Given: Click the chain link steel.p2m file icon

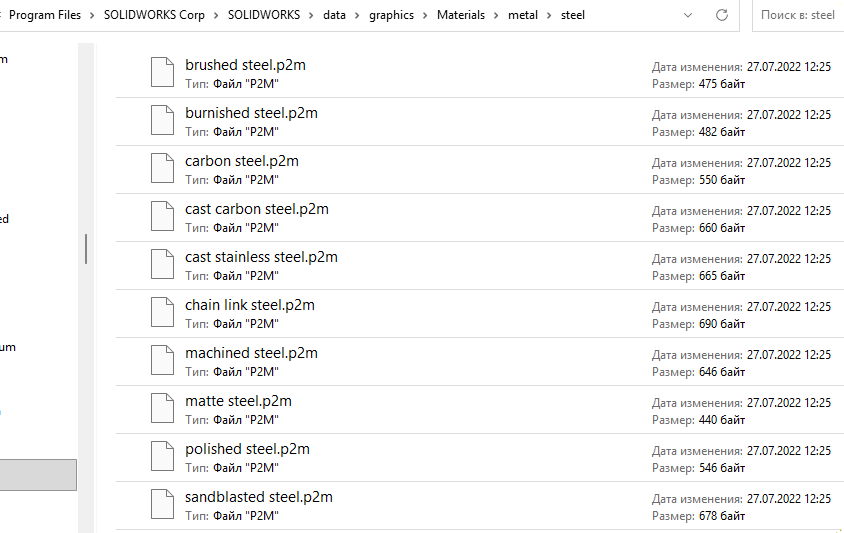Looking at the screenshot, I should tap(162, 312).
